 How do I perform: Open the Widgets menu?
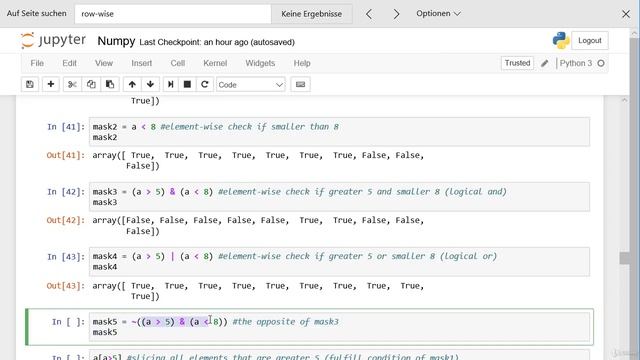[260, 63]
